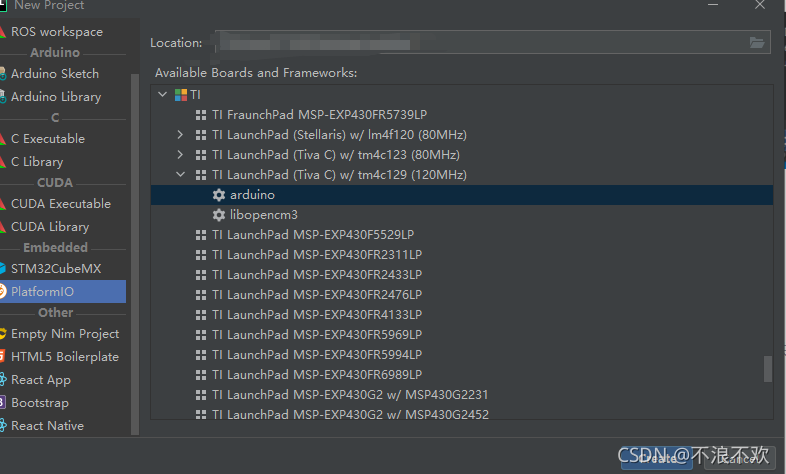Click board icon of MSP-EXP430FR2433LP

201,275
